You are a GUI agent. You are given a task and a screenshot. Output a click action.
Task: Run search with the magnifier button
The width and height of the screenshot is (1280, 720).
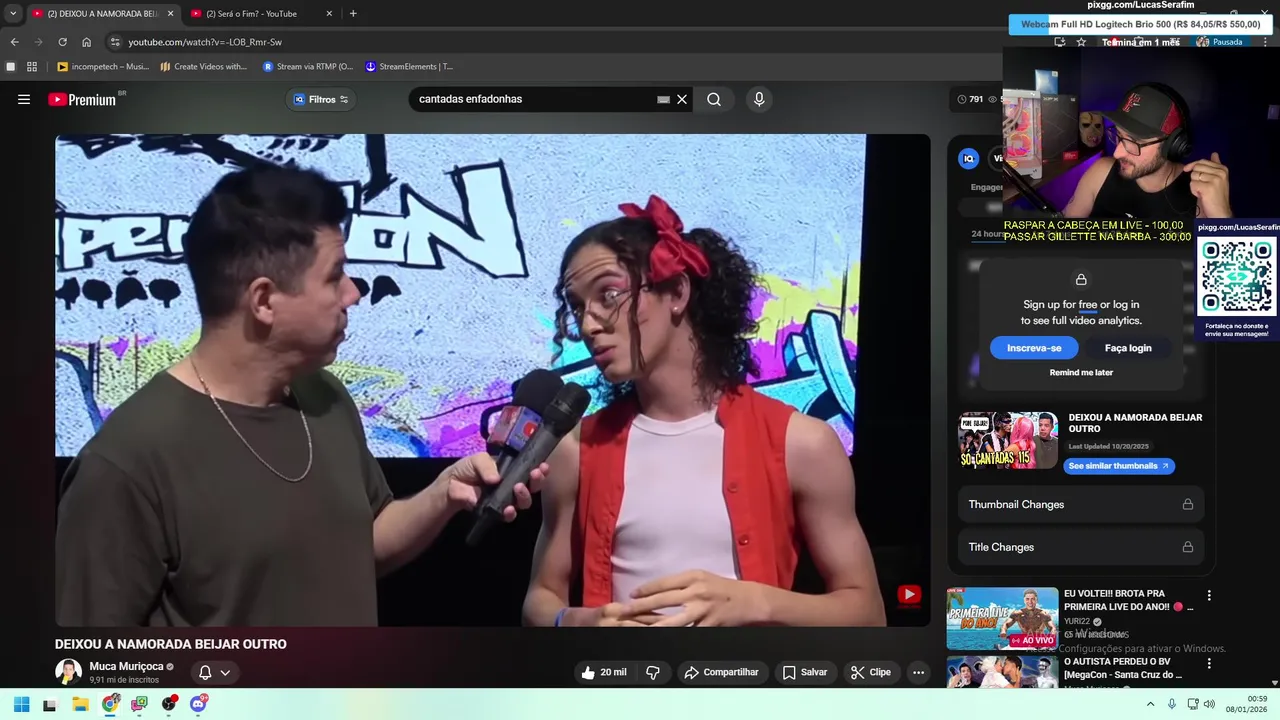[714, 99]
